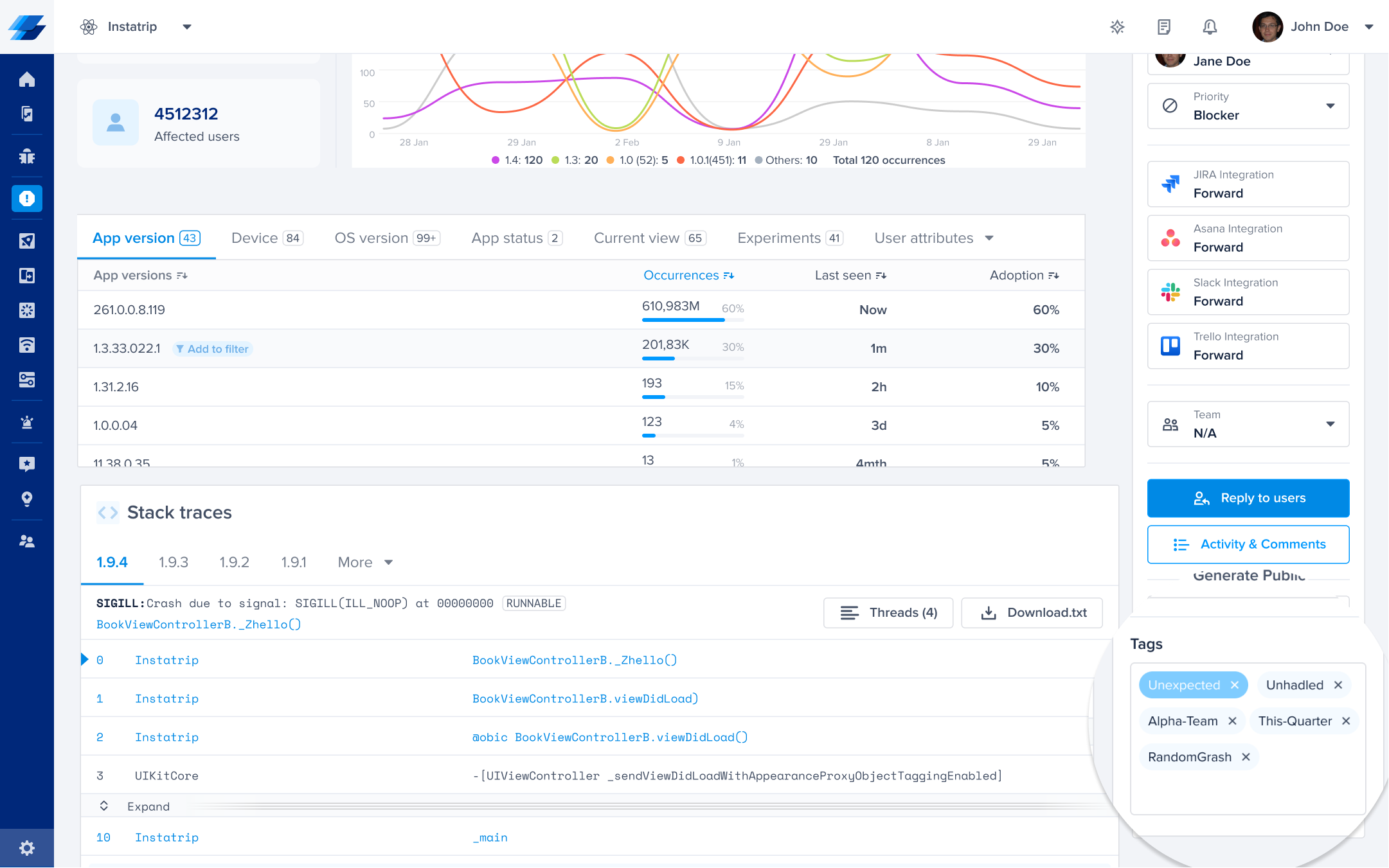Open settings gear at sidebar bottom
The height and width of the screenshot is (868, 1389).
pyautogui.click(x=26, y=848)
